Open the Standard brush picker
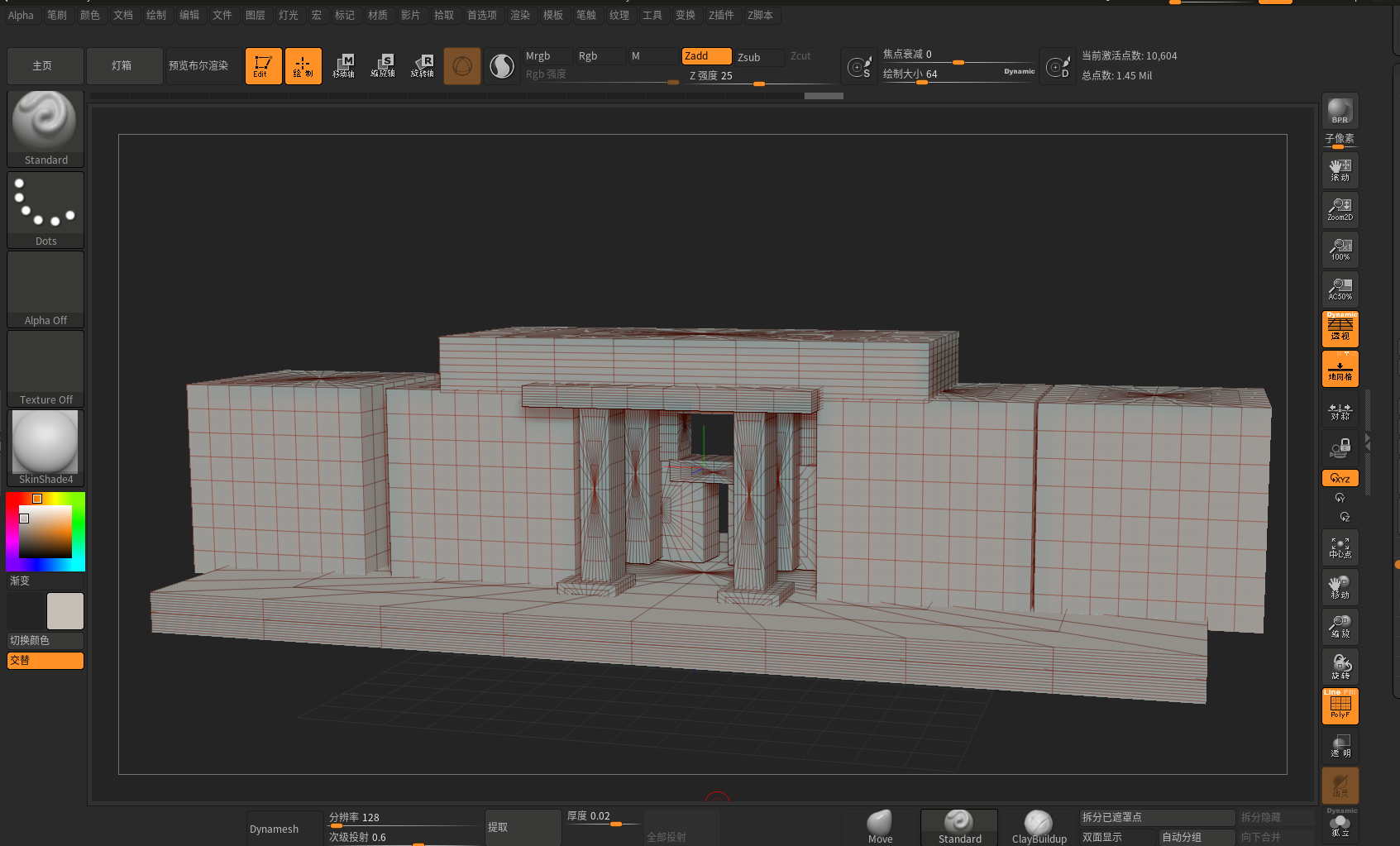Viewport: 1400px width, 846px height. [x=45, y=128]
